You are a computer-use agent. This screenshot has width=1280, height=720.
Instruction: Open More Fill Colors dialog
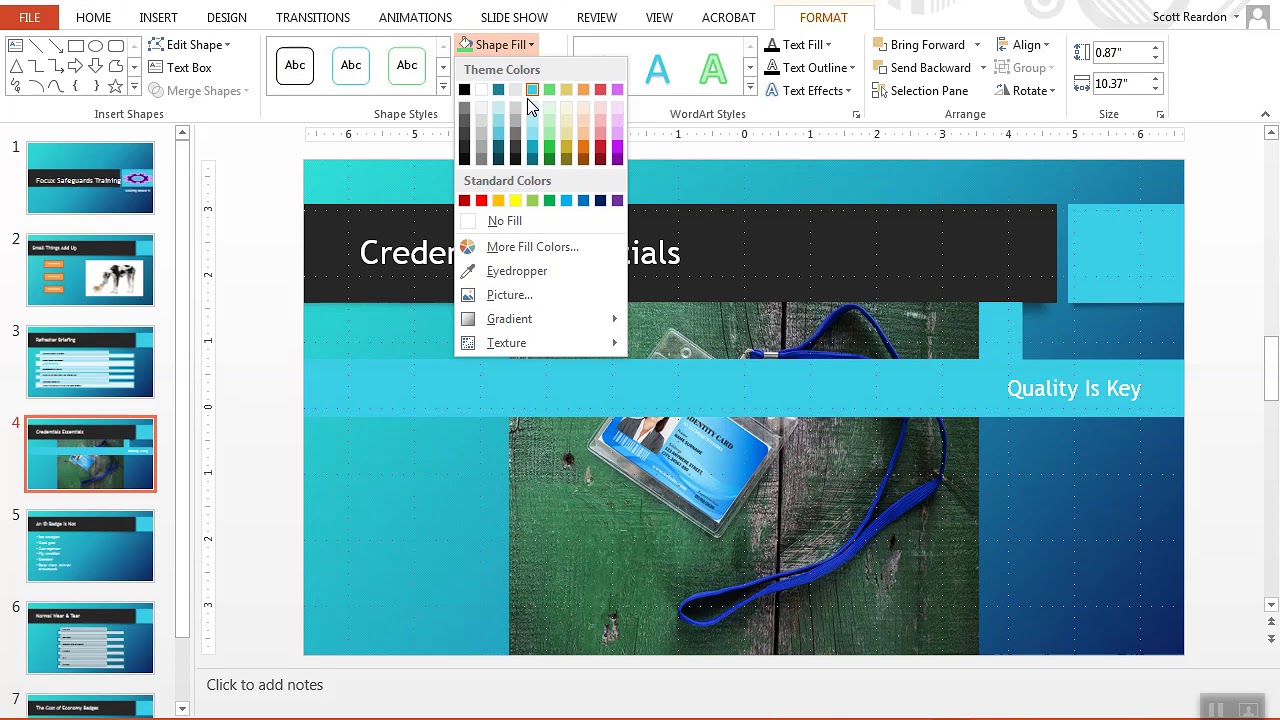point(533,247)
